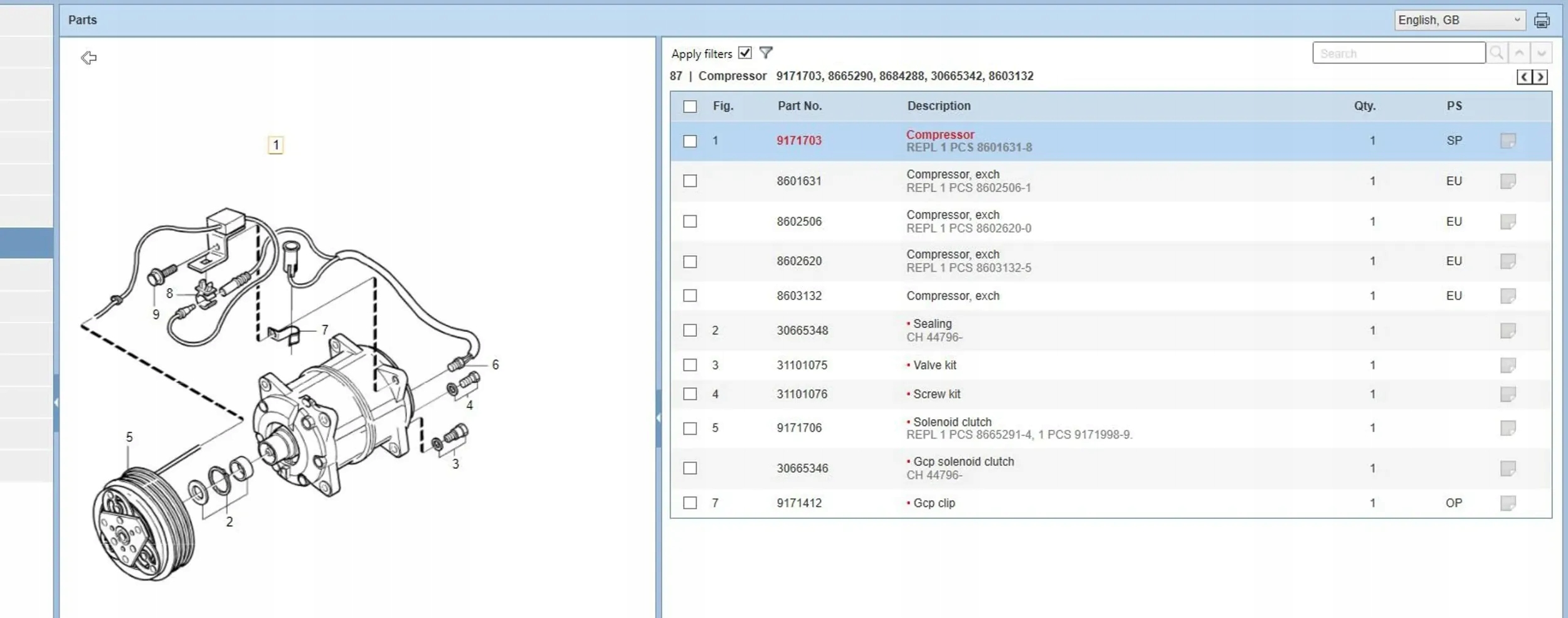Open note icon for part 8601631
The width and height of the screenshot is (1568, 618).
tap(1508, 181)
